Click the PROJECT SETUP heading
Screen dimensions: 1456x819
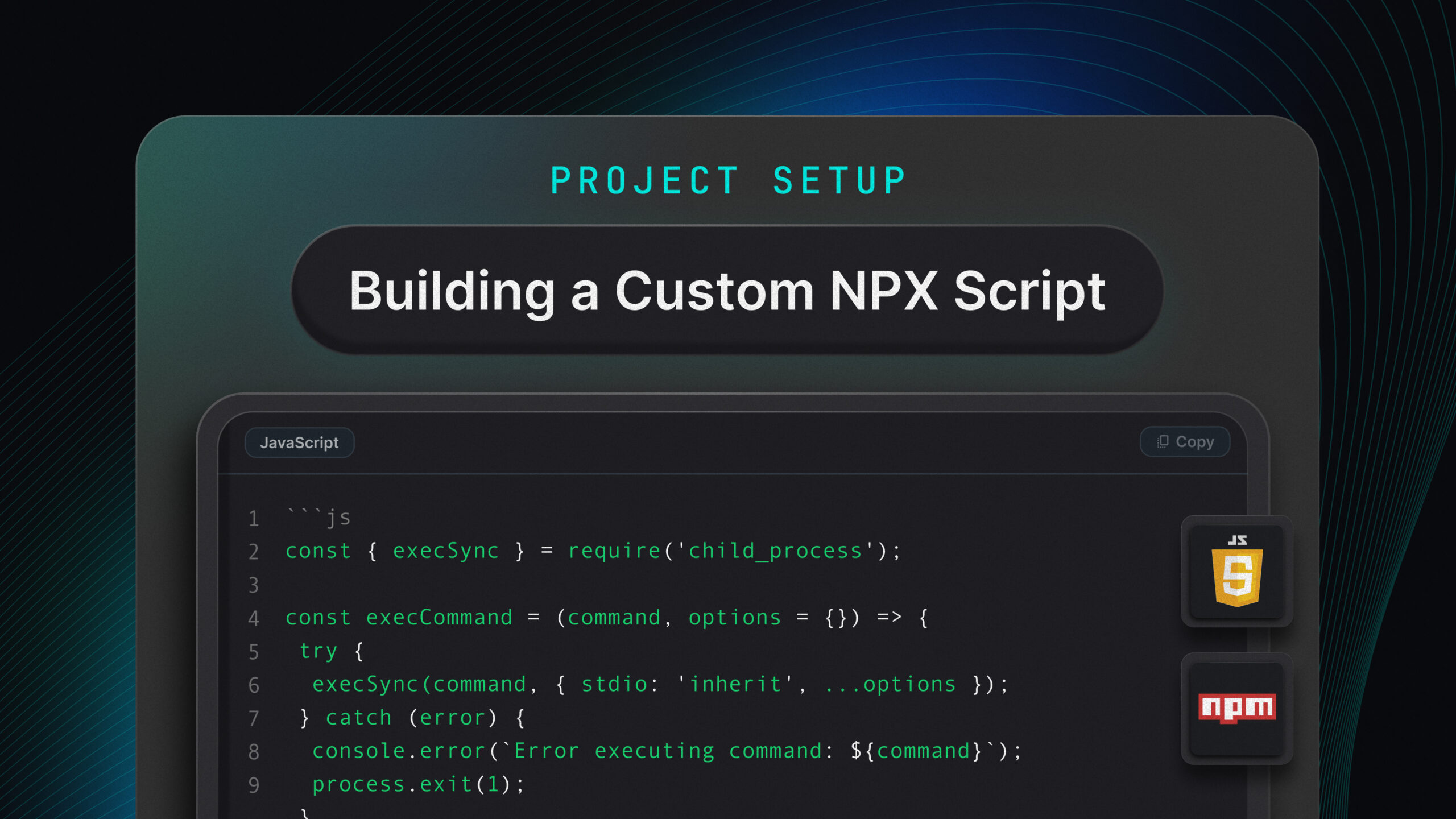click(728, 181)
